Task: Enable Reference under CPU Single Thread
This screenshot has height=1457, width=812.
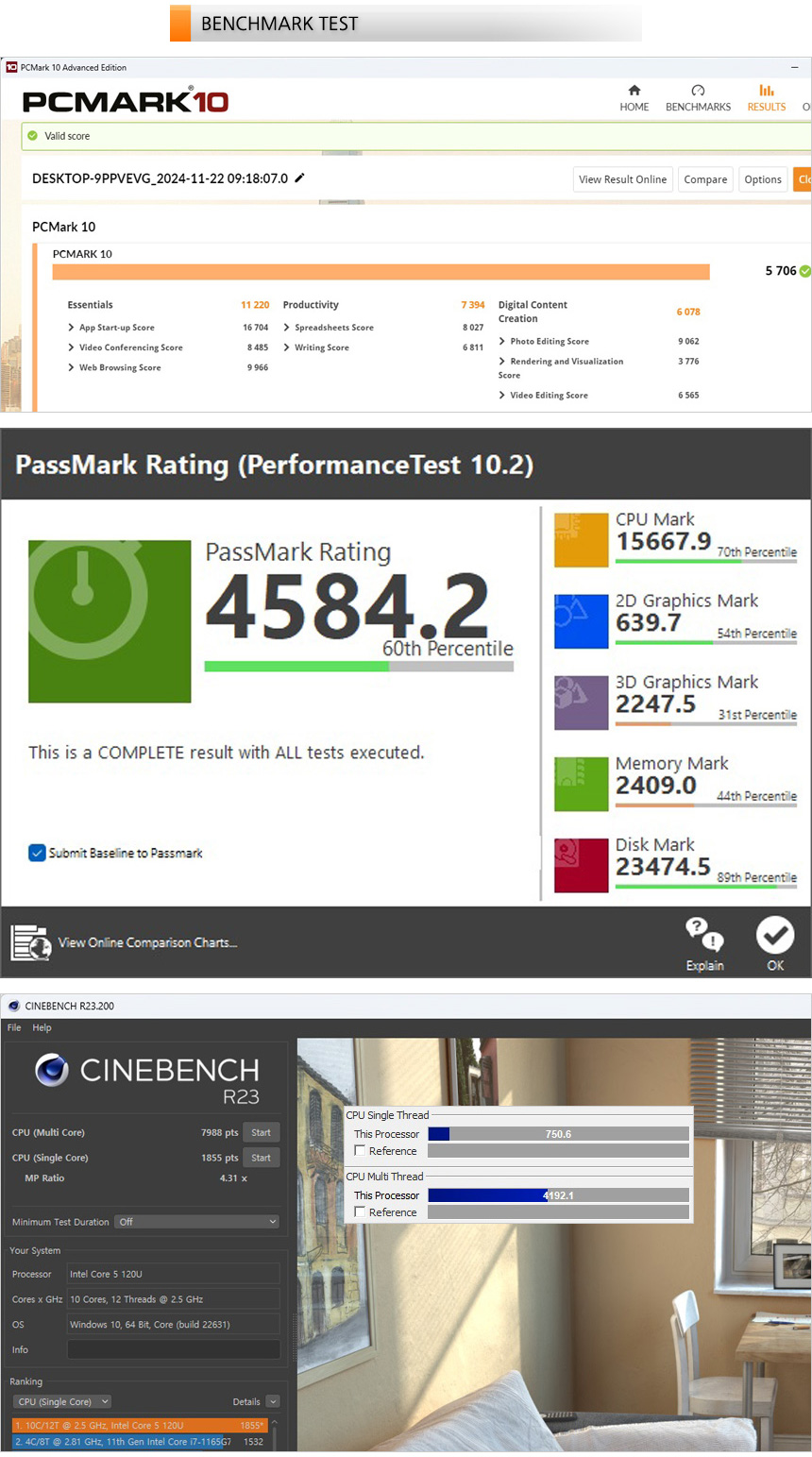Action: 360,1150
